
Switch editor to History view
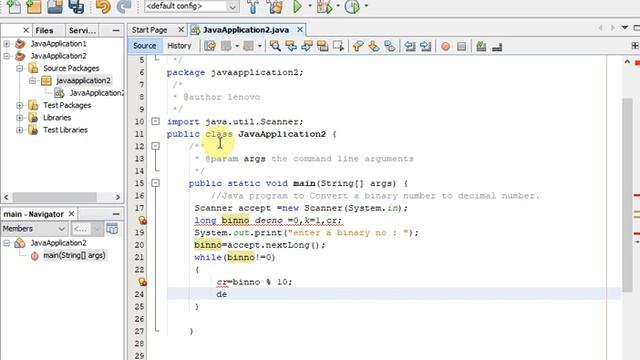pyautogui.click(x=179, y=46)
